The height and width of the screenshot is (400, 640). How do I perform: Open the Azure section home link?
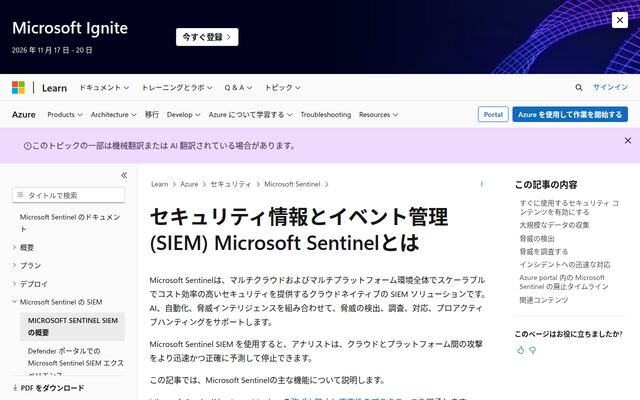[24, 114]
